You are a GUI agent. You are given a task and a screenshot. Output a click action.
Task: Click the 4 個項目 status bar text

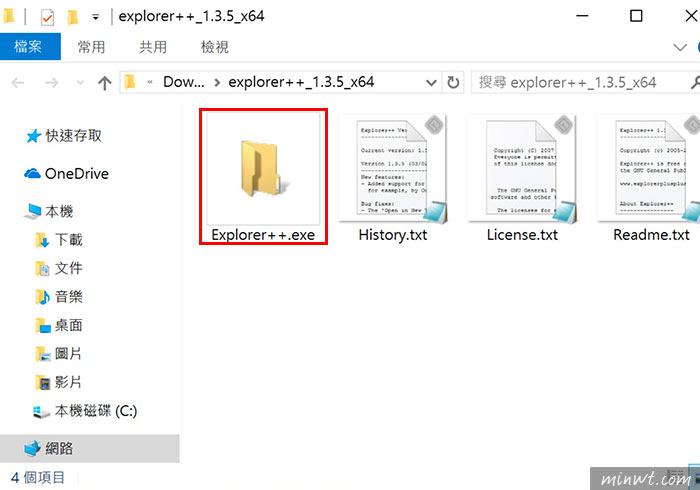coord(38,478)
